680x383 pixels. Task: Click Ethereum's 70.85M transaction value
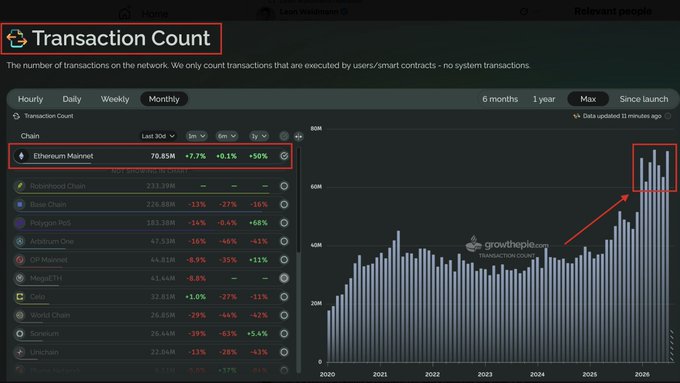pyautogui.click(x=163, y=156)
